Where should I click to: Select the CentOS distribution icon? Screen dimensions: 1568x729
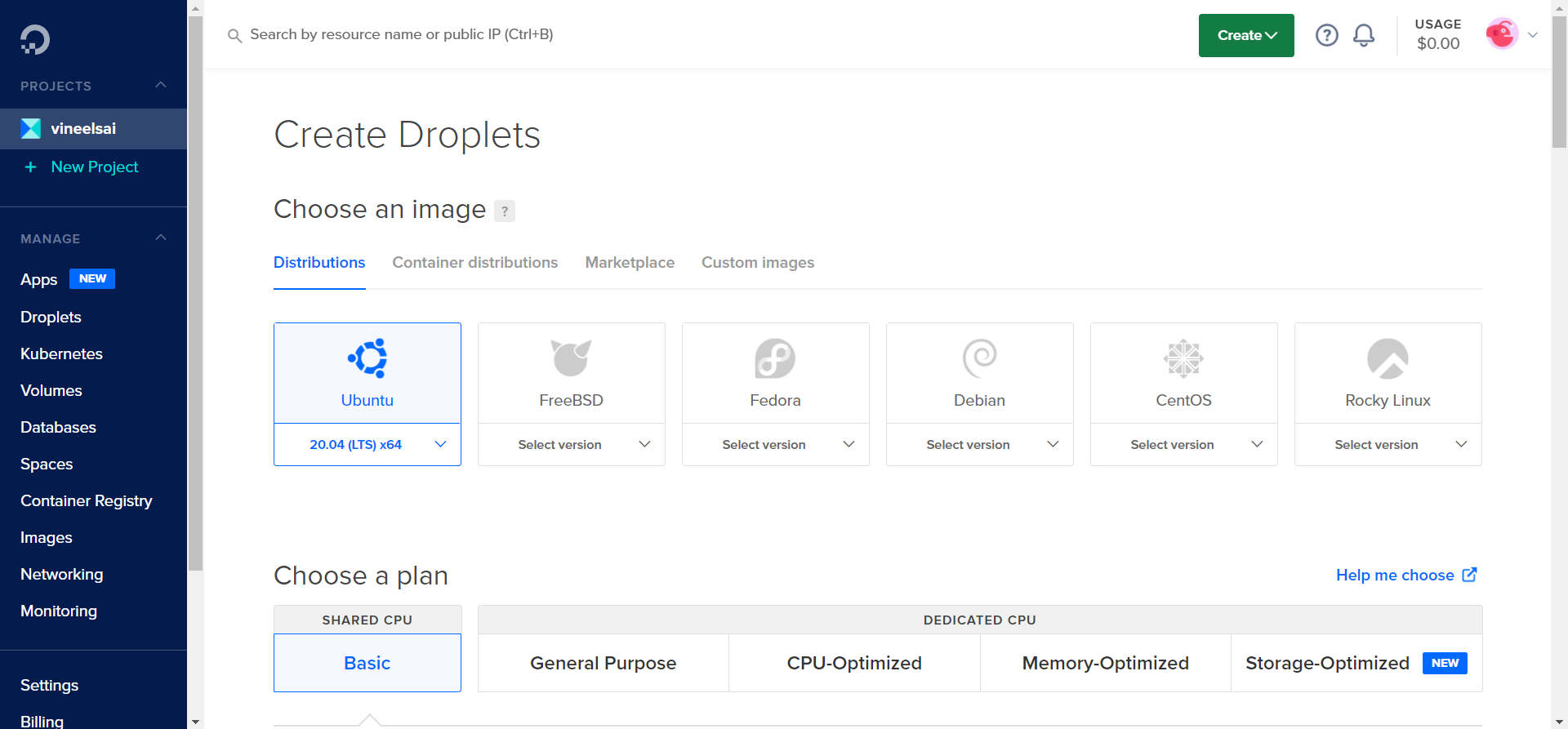1183,358
